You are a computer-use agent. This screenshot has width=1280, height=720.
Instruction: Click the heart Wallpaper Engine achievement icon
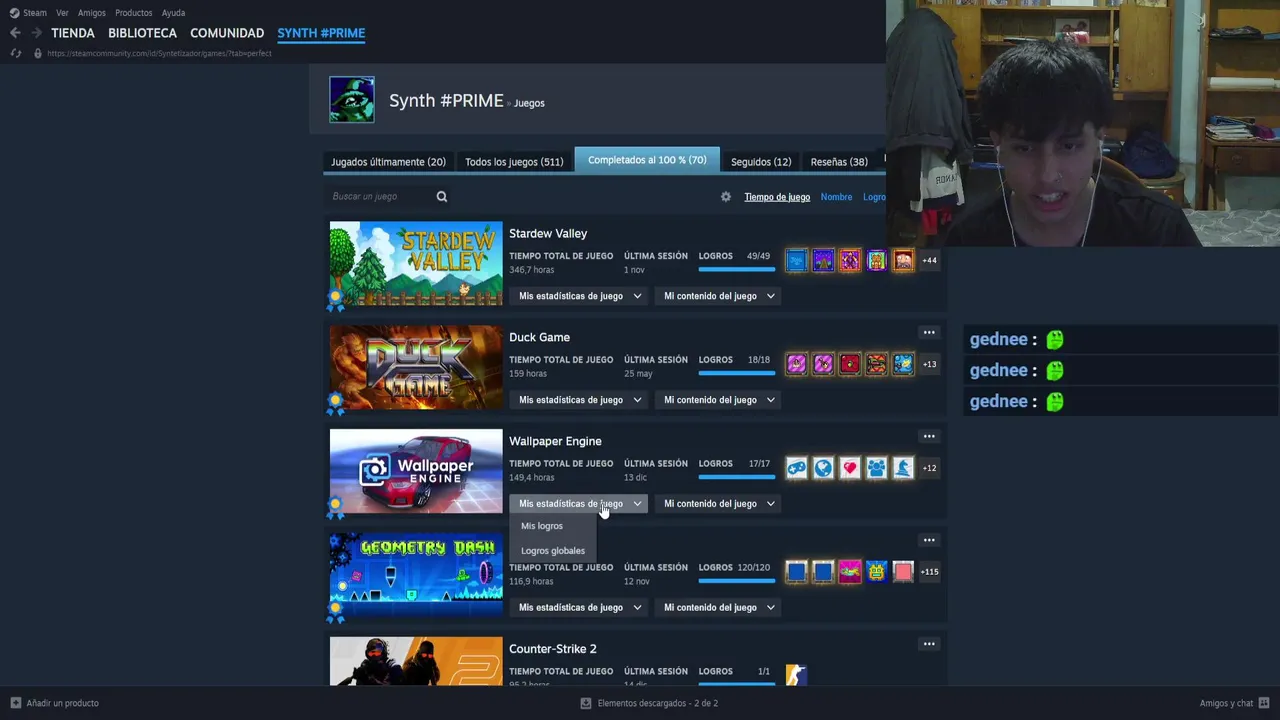[x=850, y=468]
